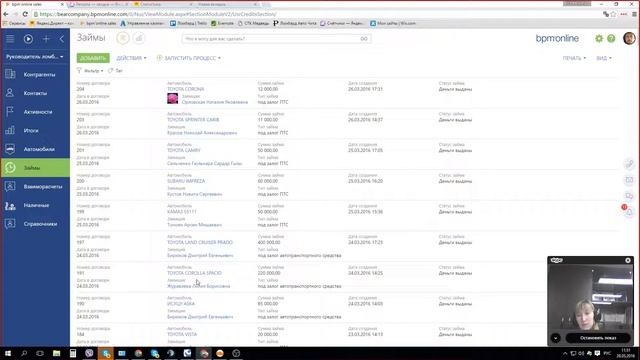Open the Фильтр dropdown

point(90,71)
